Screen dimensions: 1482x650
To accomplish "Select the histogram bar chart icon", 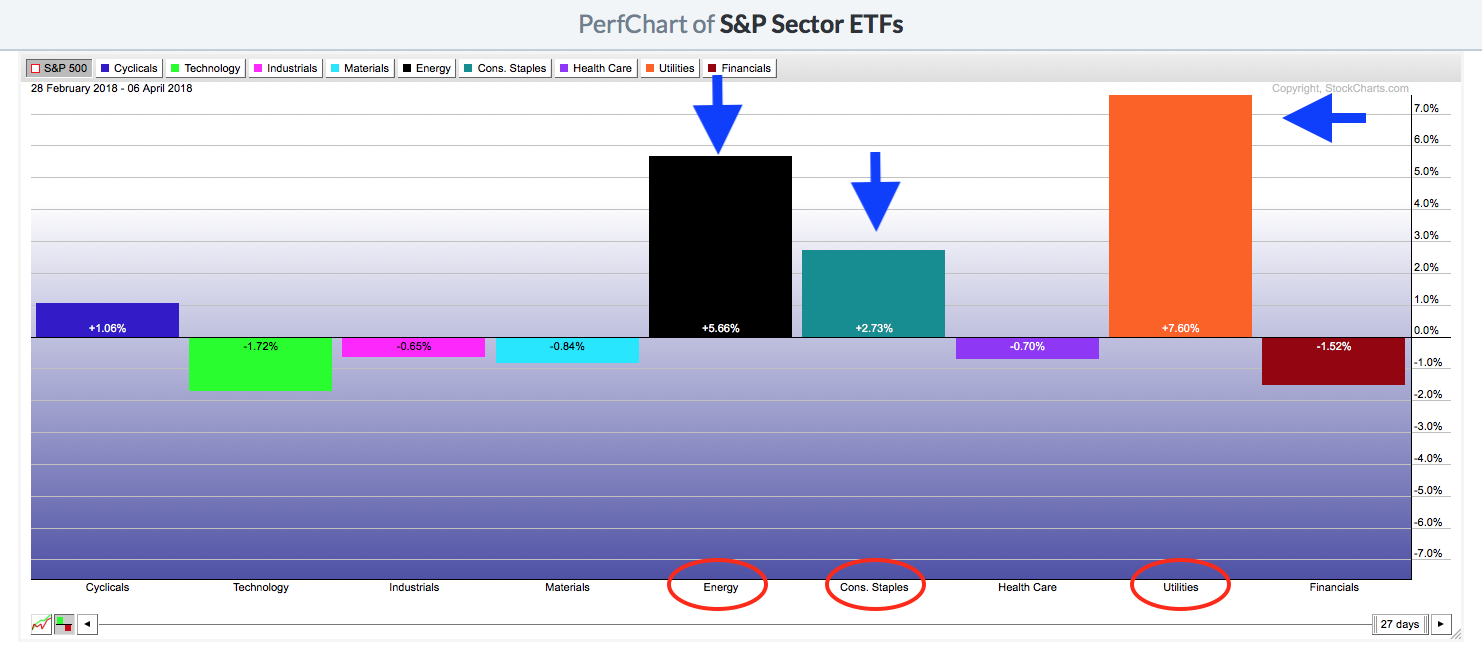I will click(63, 624).
